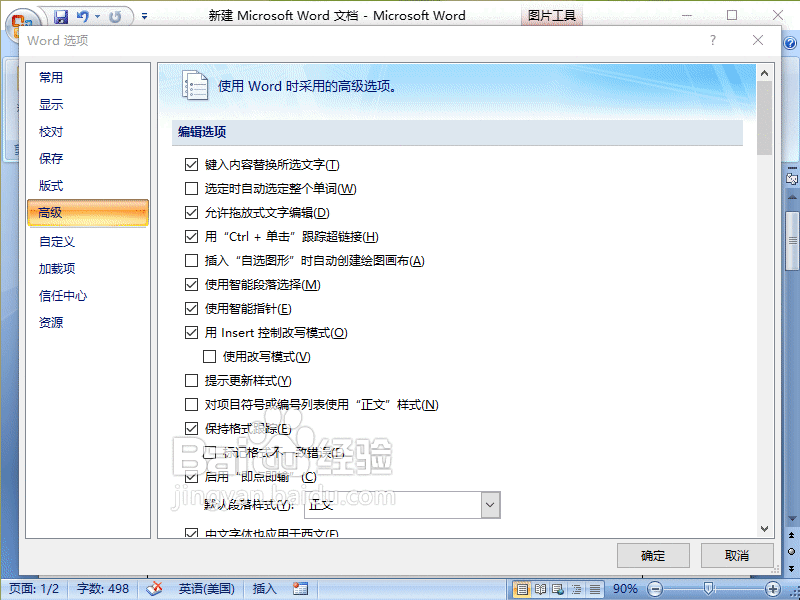
Task: Select 校对 category in options sidebar
Action: [x=88, y=132]
